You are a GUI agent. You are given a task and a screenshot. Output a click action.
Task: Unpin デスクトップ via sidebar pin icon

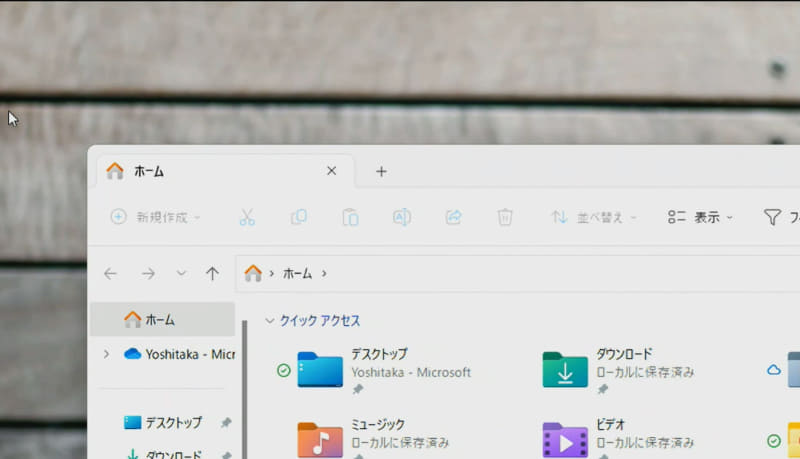pyautogui.click(x=226, y=423)
